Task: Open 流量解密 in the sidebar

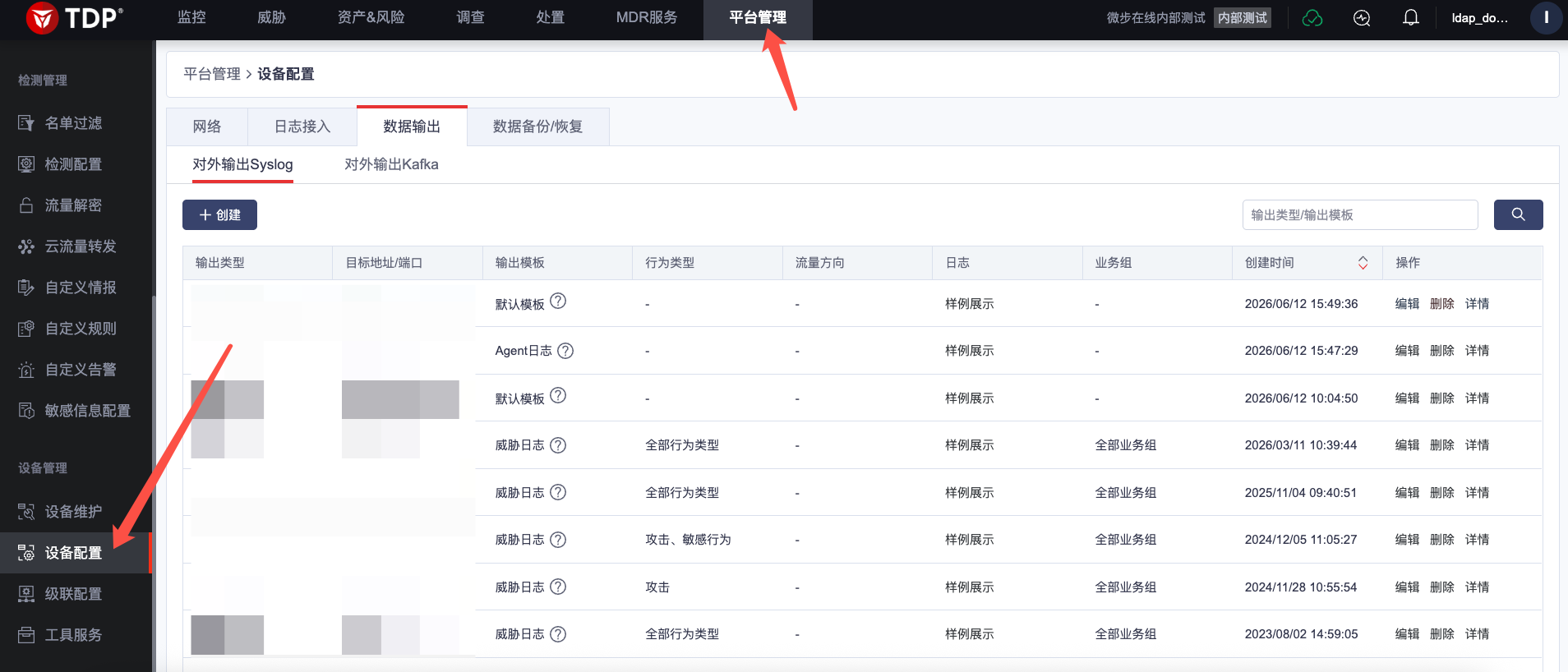Action: [73, 205]
